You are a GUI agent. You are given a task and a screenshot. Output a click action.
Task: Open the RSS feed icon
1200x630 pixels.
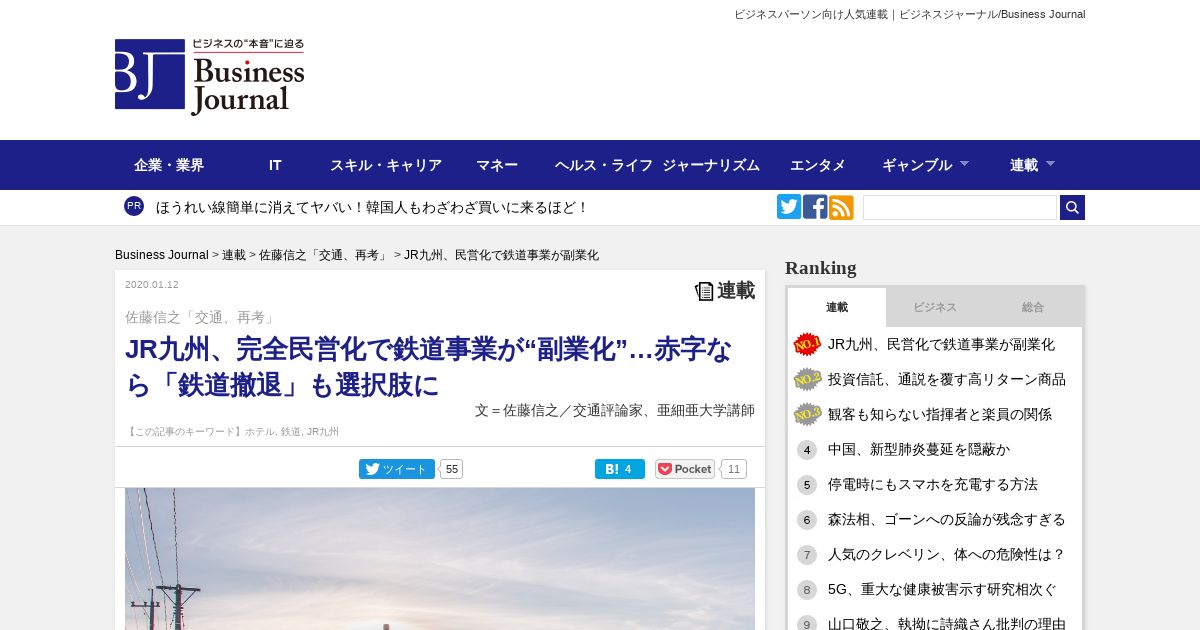tap(841, 207)
